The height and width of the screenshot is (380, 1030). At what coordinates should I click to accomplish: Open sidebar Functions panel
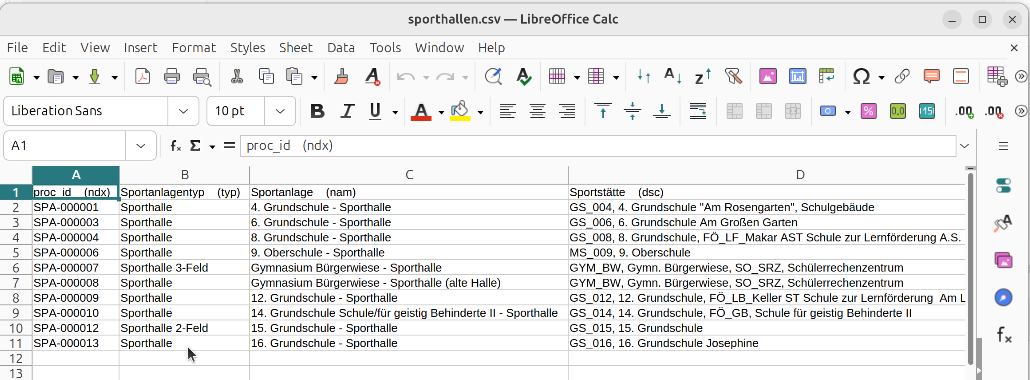click(x=1004, y=335)
